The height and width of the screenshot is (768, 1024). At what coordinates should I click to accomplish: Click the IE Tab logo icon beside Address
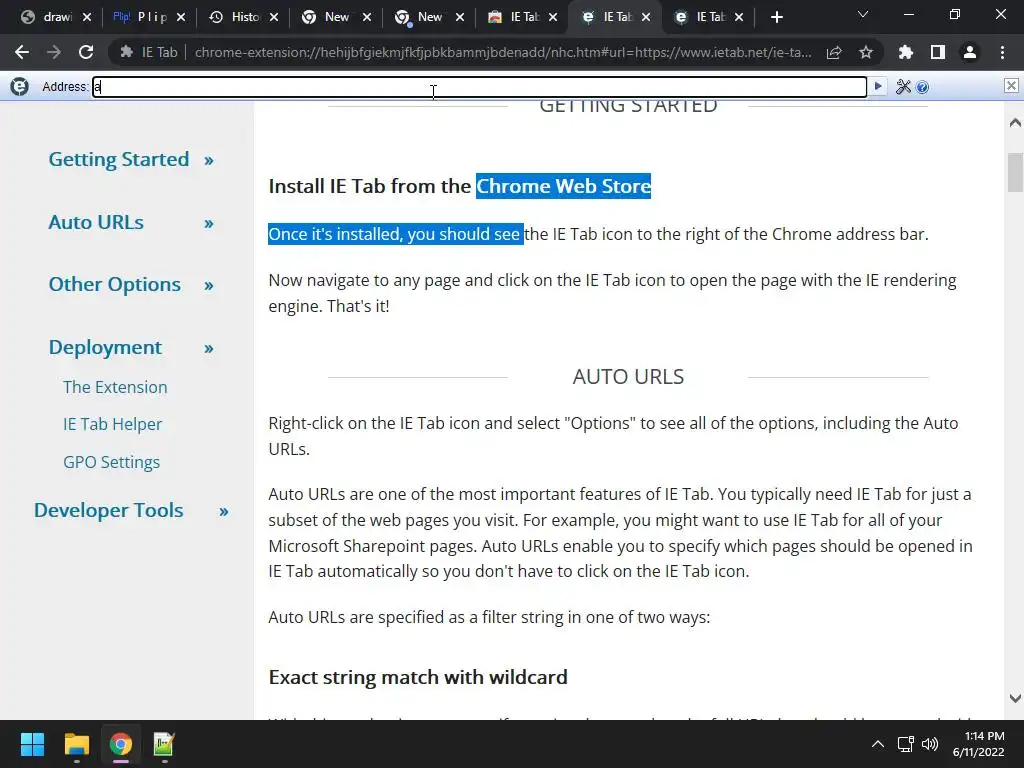[x=20, y=86]
